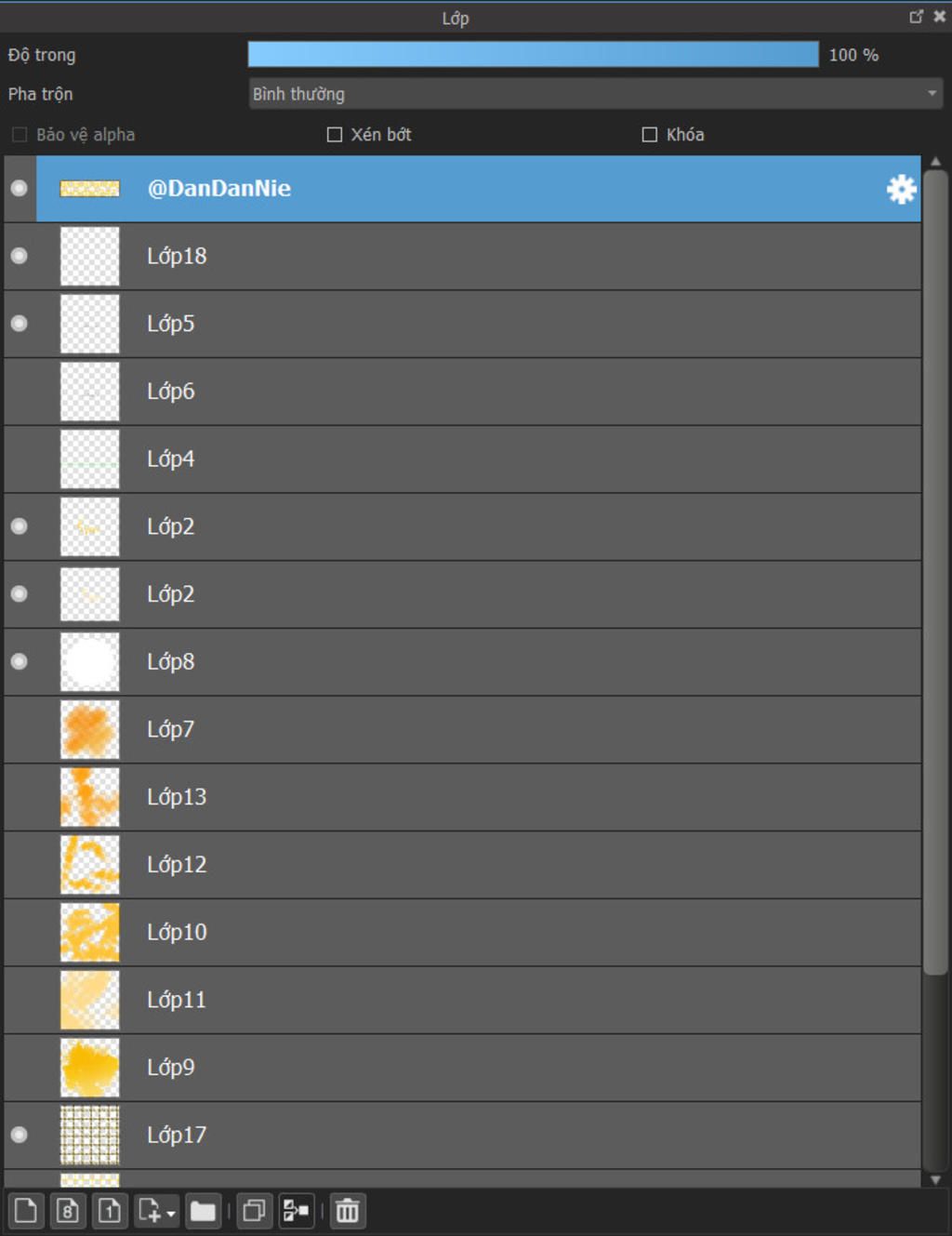Image resolution: width=952 pixels, height=1236 pixels.
Task: Set the Độ trong opacity slider midpoint
Action: (x=534, y=55)
